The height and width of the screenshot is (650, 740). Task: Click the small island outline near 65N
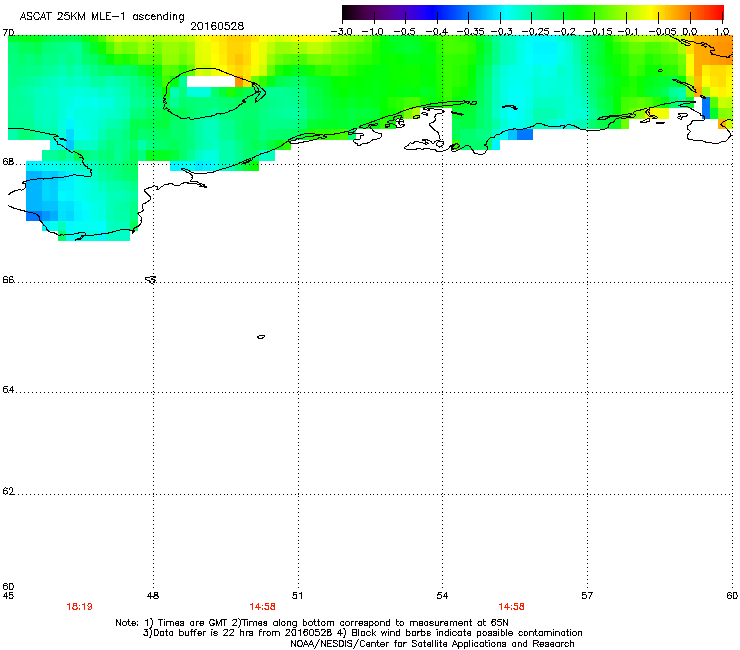tap(261, 337)
